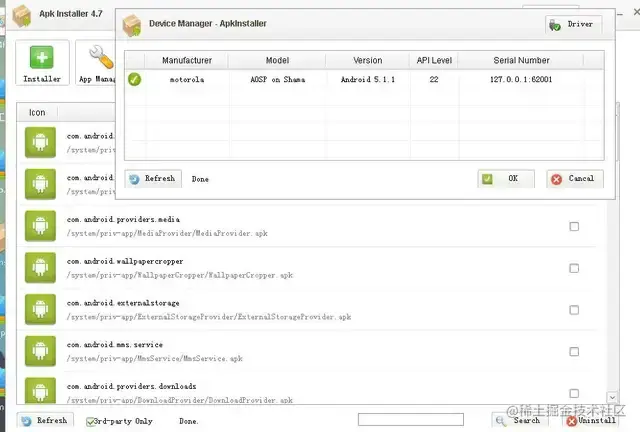The height and width of the screenshot is (432, 640).
Task: Select package name com.android.mms.service
Action: tap(115, 345)
